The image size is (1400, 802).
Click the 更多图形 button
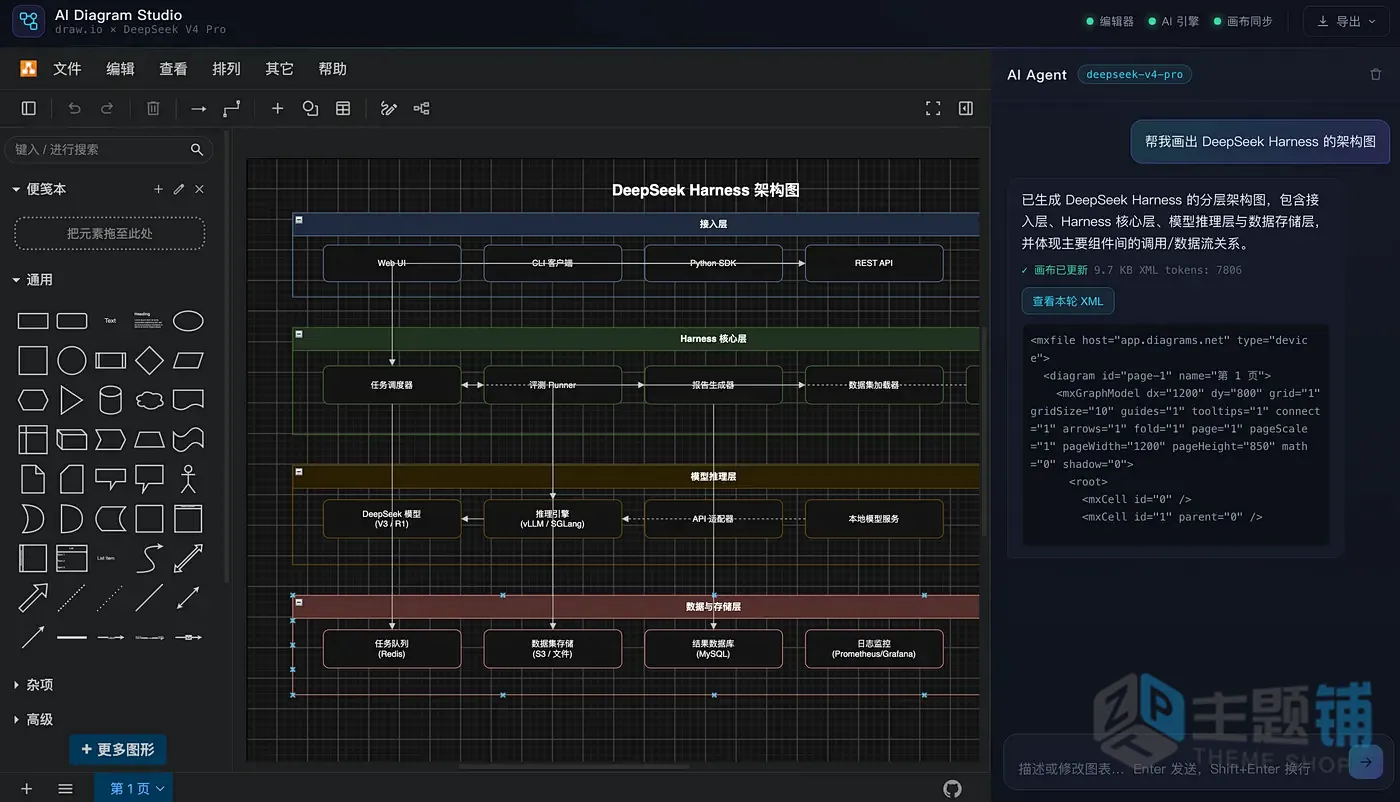click(x=118, y=749)
